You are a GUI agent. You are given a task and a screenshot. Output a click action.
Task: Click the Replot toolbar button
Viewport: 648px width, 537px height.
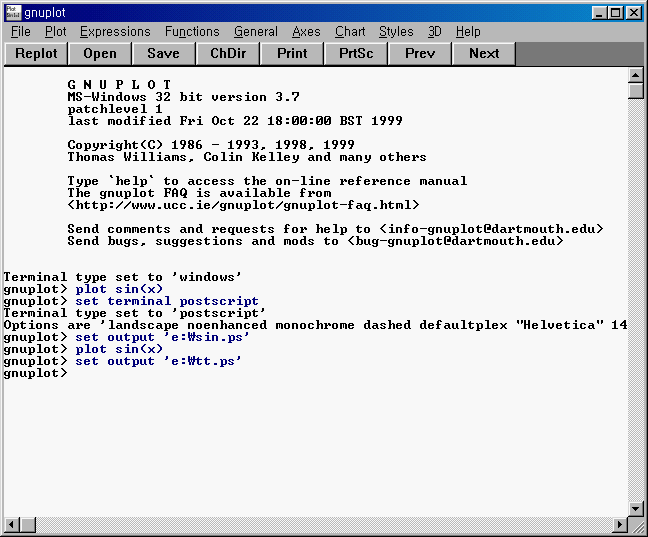36,54
